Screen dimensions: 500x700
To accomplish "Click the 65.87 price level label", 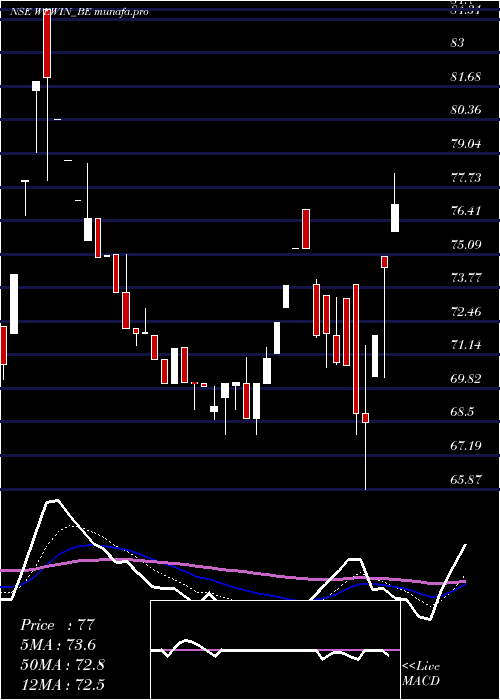I will pyautogui.click(x=466, y=479).
